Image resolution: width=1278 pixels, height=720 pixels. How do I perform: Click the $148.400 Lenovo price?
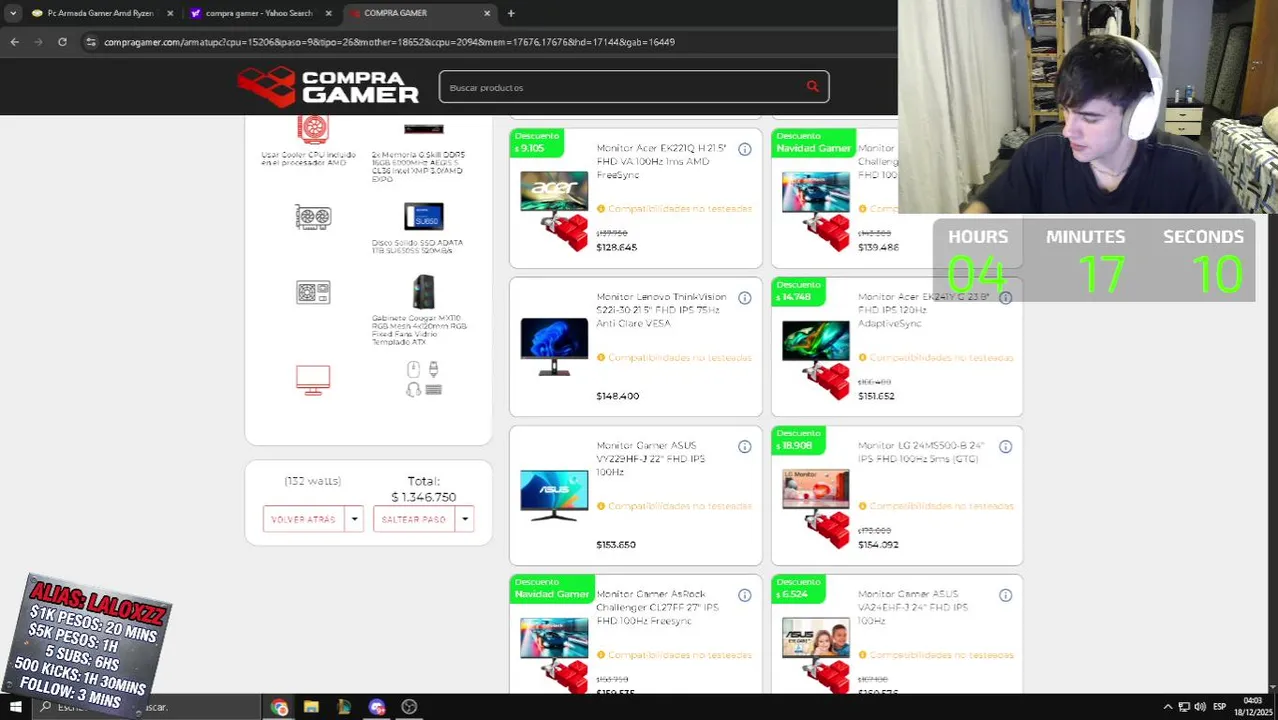pos(617,396)
